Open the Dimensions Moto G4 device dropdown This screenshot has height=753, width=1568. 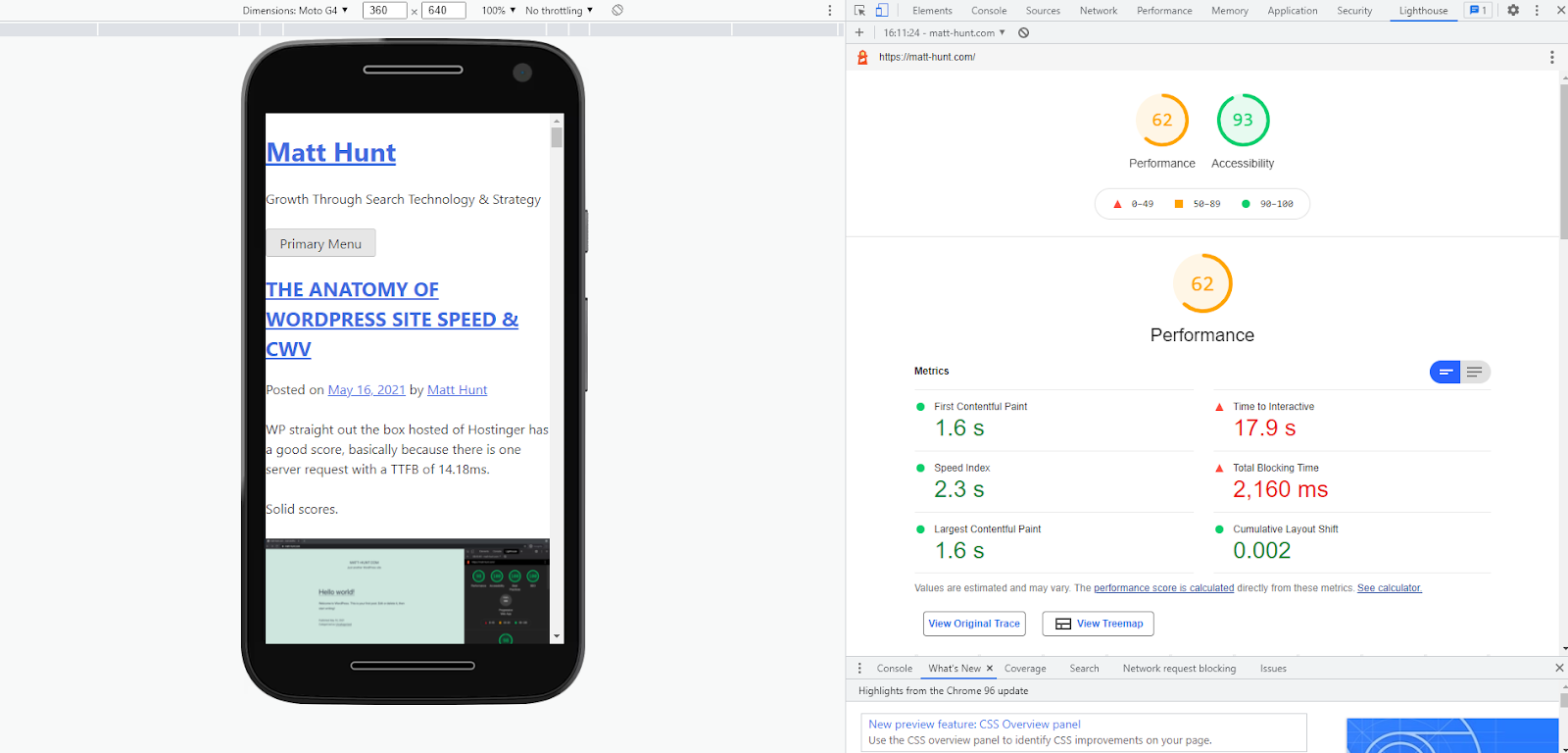[295, 10]
